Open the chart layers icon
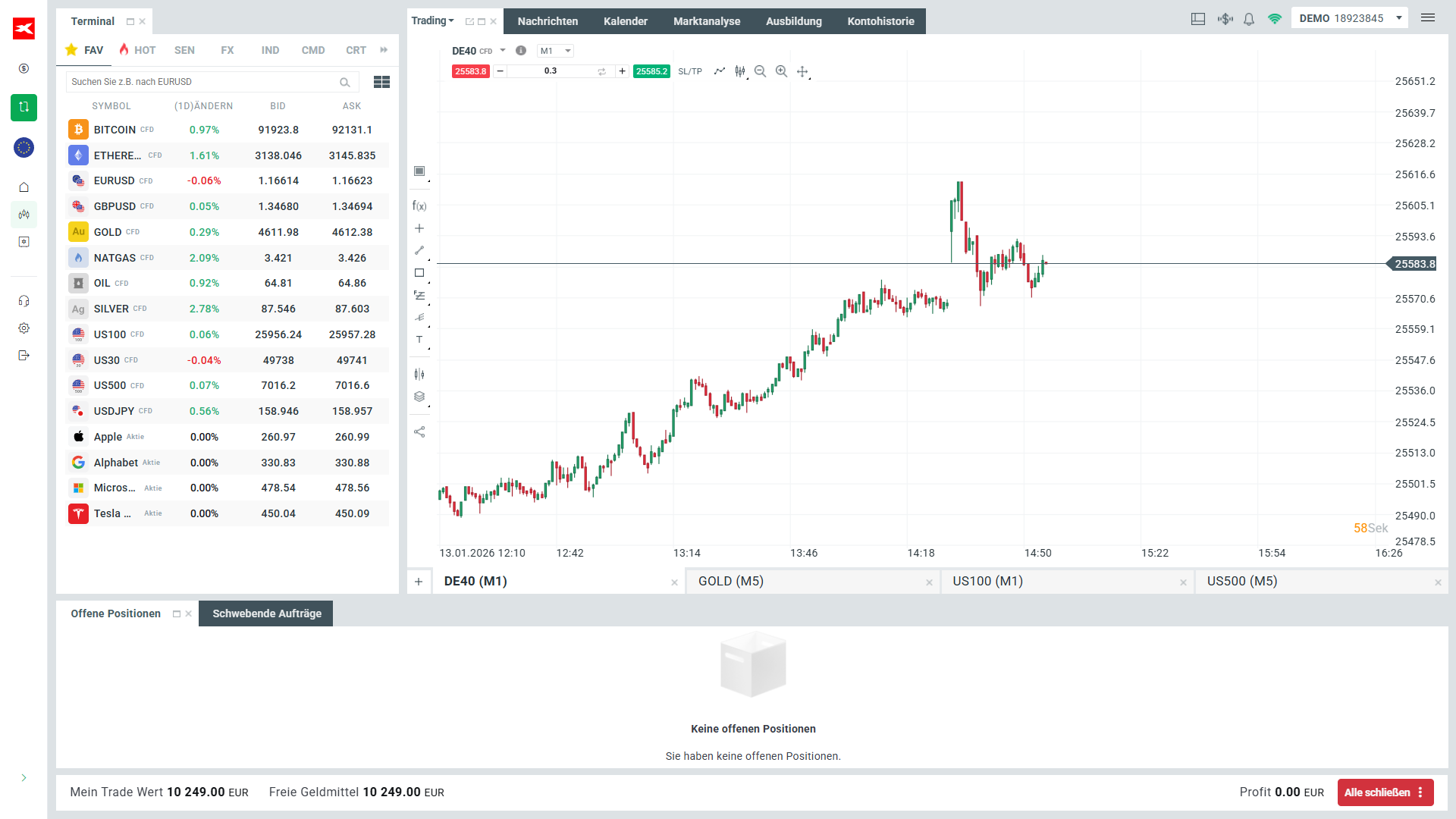Viewport: 1456px width, 819px height. (x=419, y=397)
